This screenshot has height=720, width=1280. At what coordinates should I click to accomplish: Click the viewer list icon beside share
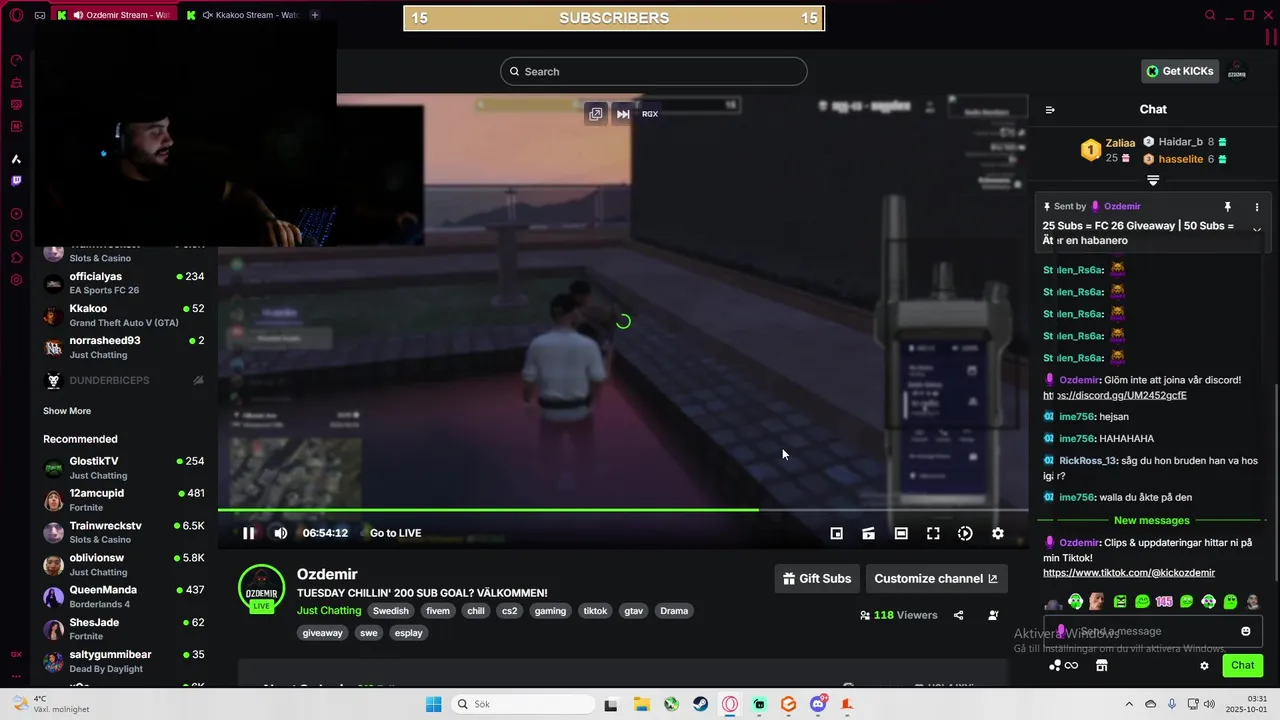click(993, 615)
